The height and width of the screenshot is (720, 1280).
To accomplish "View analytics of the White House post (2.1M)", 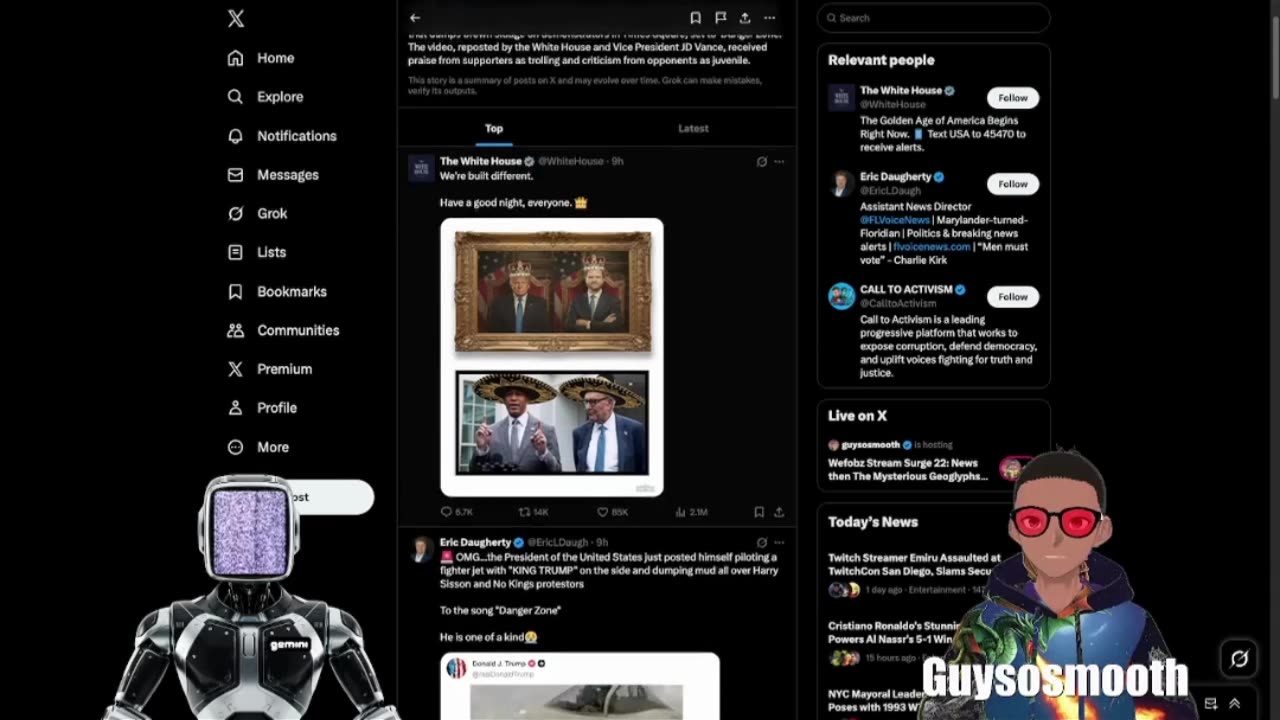I will tap(691, 512).
